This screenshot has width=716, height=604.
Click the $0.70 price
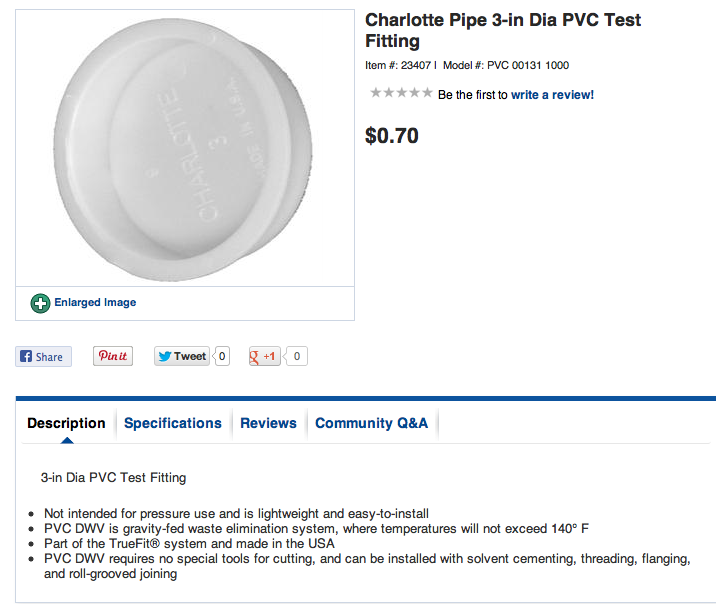click(x=392, y=135)
